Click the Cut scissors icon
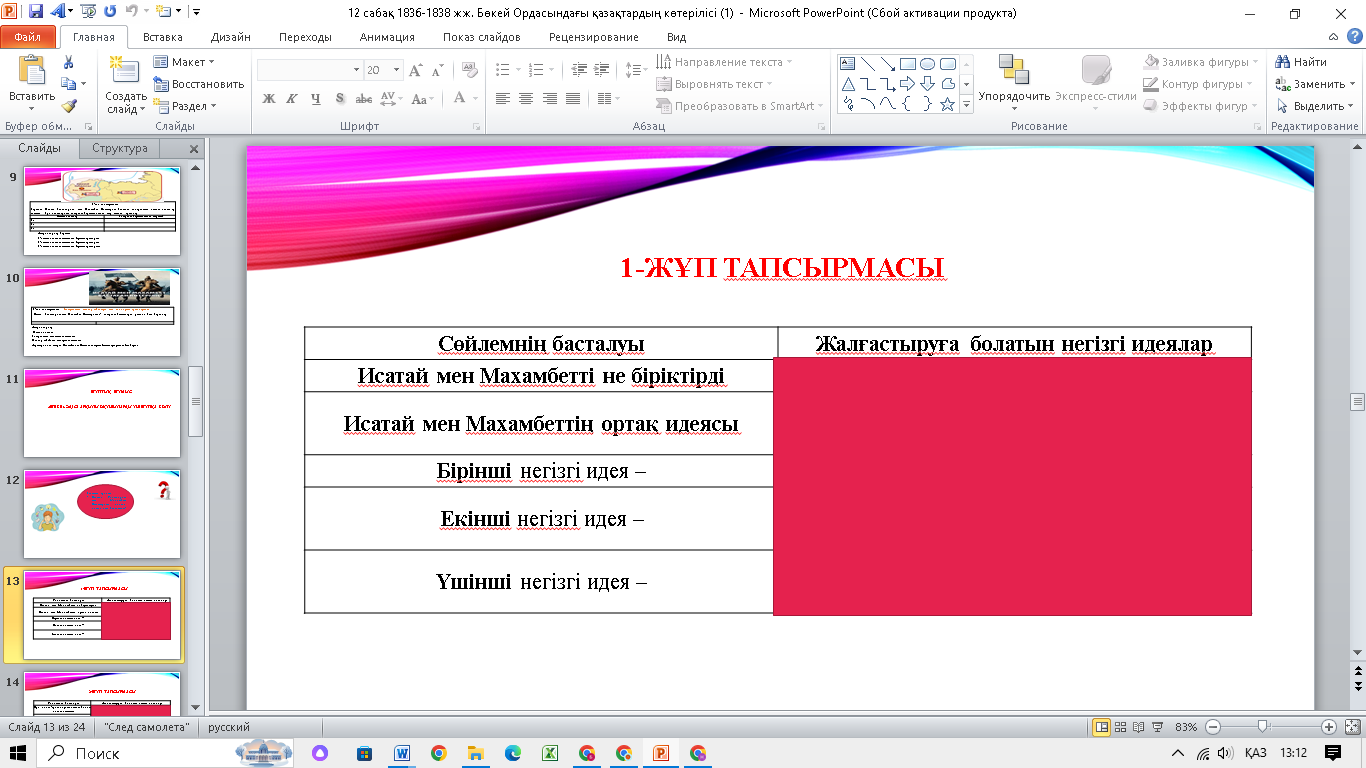Screen dimensions: 1366x768 coord(68,63)
